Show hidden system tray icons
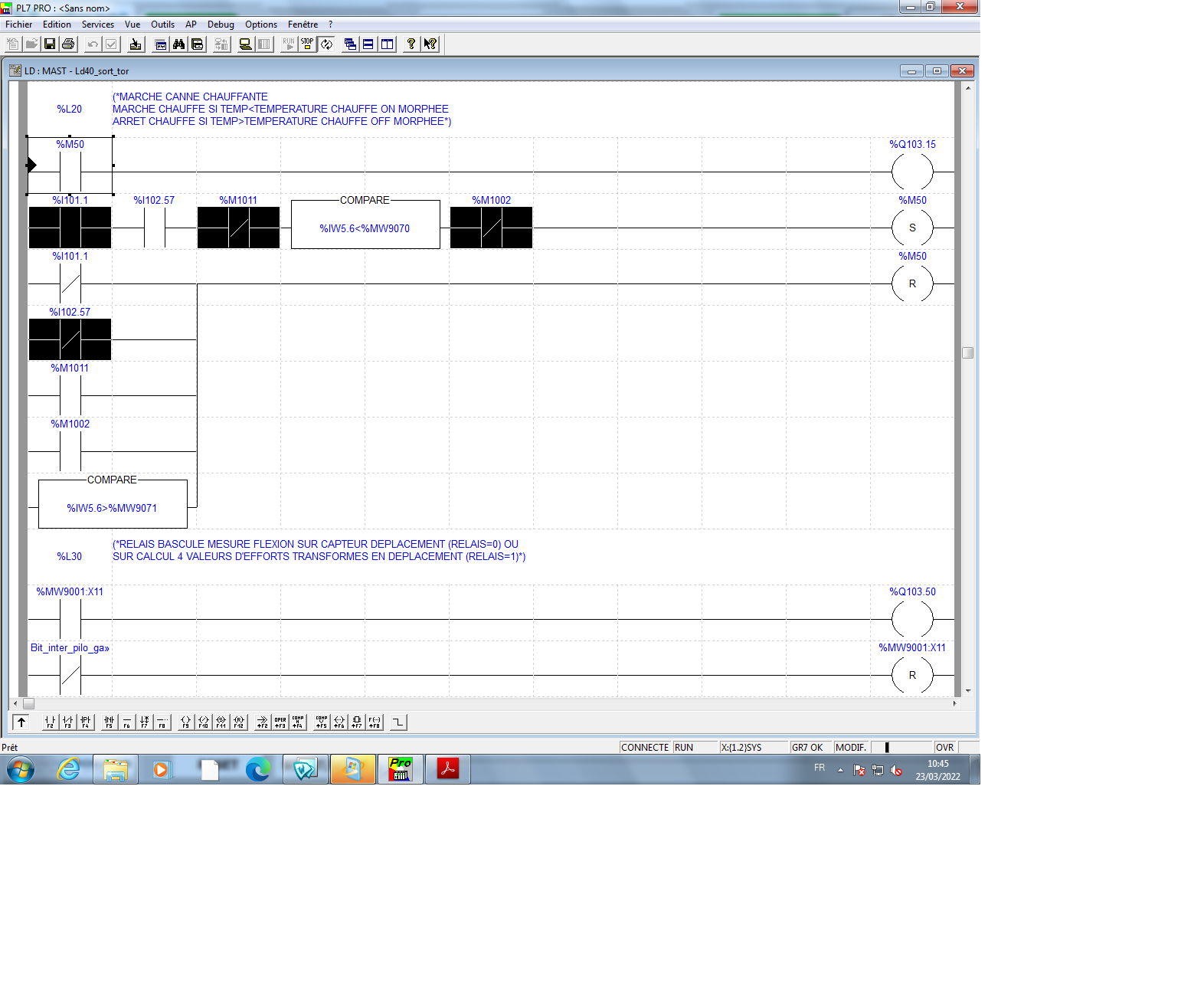Image resolution: width=1204 pixels, height=999 pixels. click(x=840, y=770)
